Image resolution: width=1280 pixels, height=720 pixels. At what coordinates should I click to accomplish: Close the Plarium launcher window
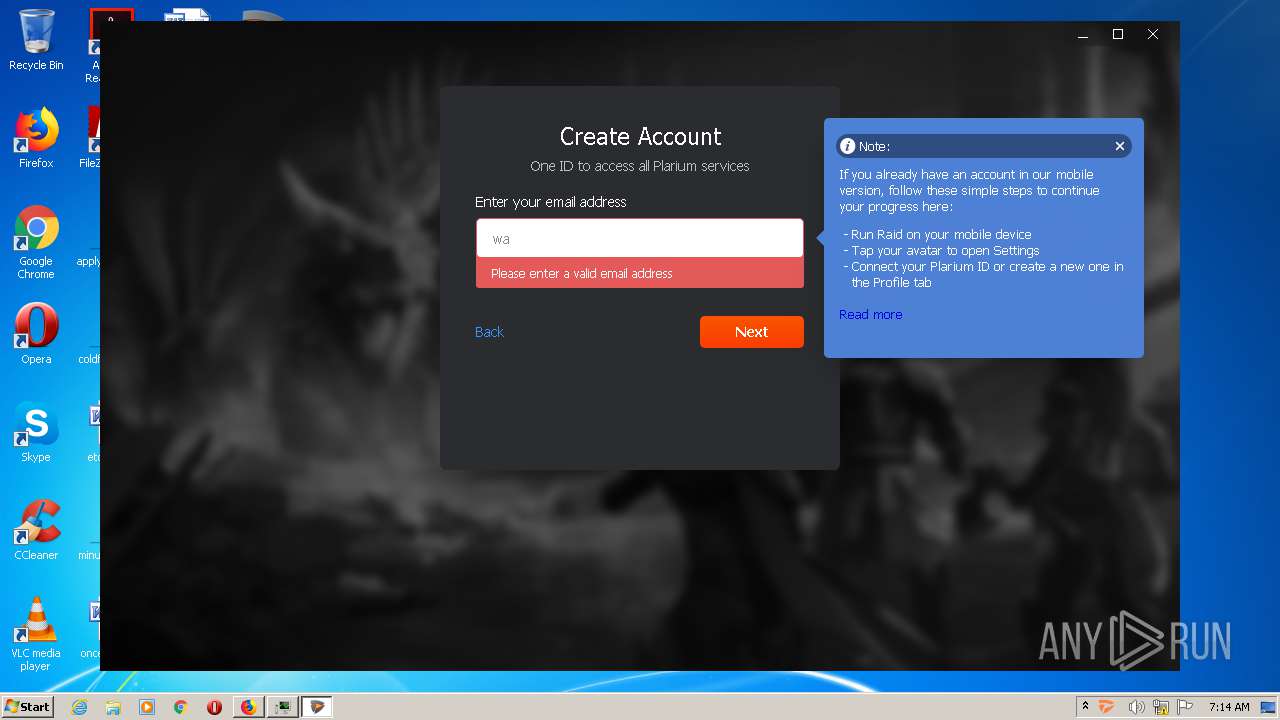pos(1153,35)
